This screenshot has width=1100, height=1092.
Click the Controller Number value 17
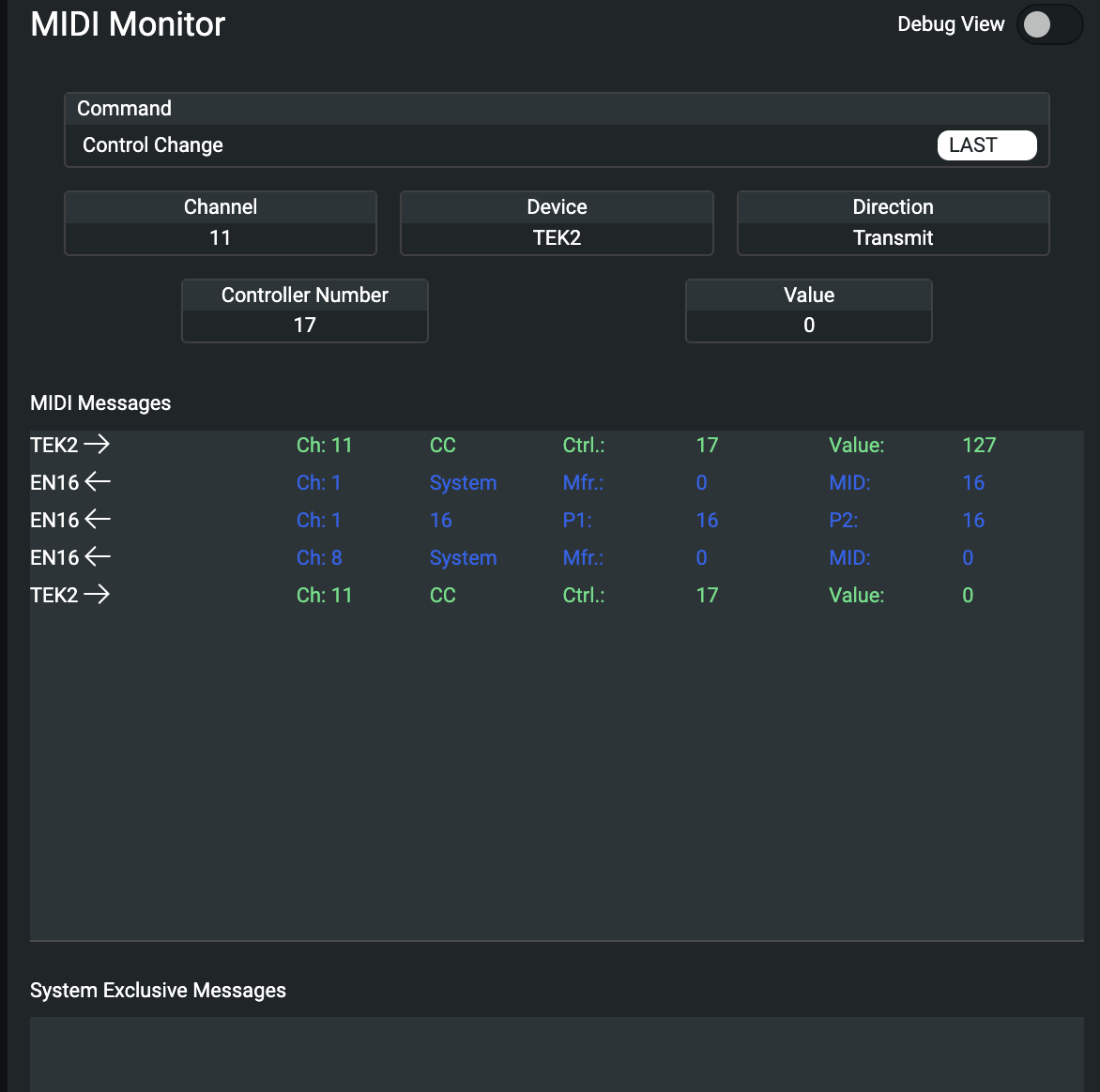coord(305,326)
